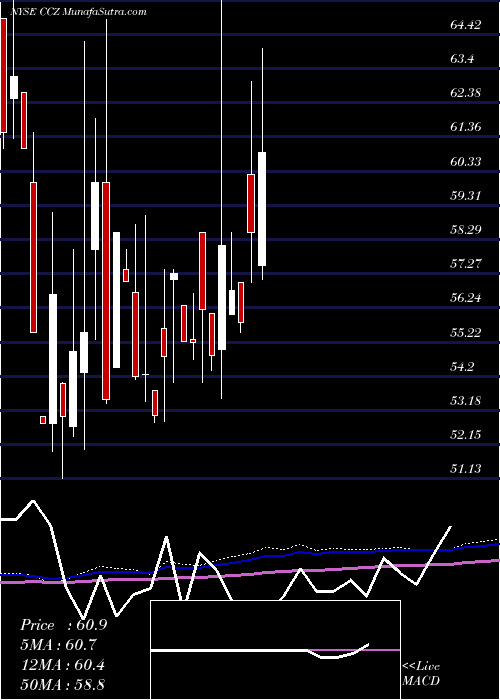Click the 54.2 price axis label
This screenshot has width=500, height=700.
tap(462, 366)
